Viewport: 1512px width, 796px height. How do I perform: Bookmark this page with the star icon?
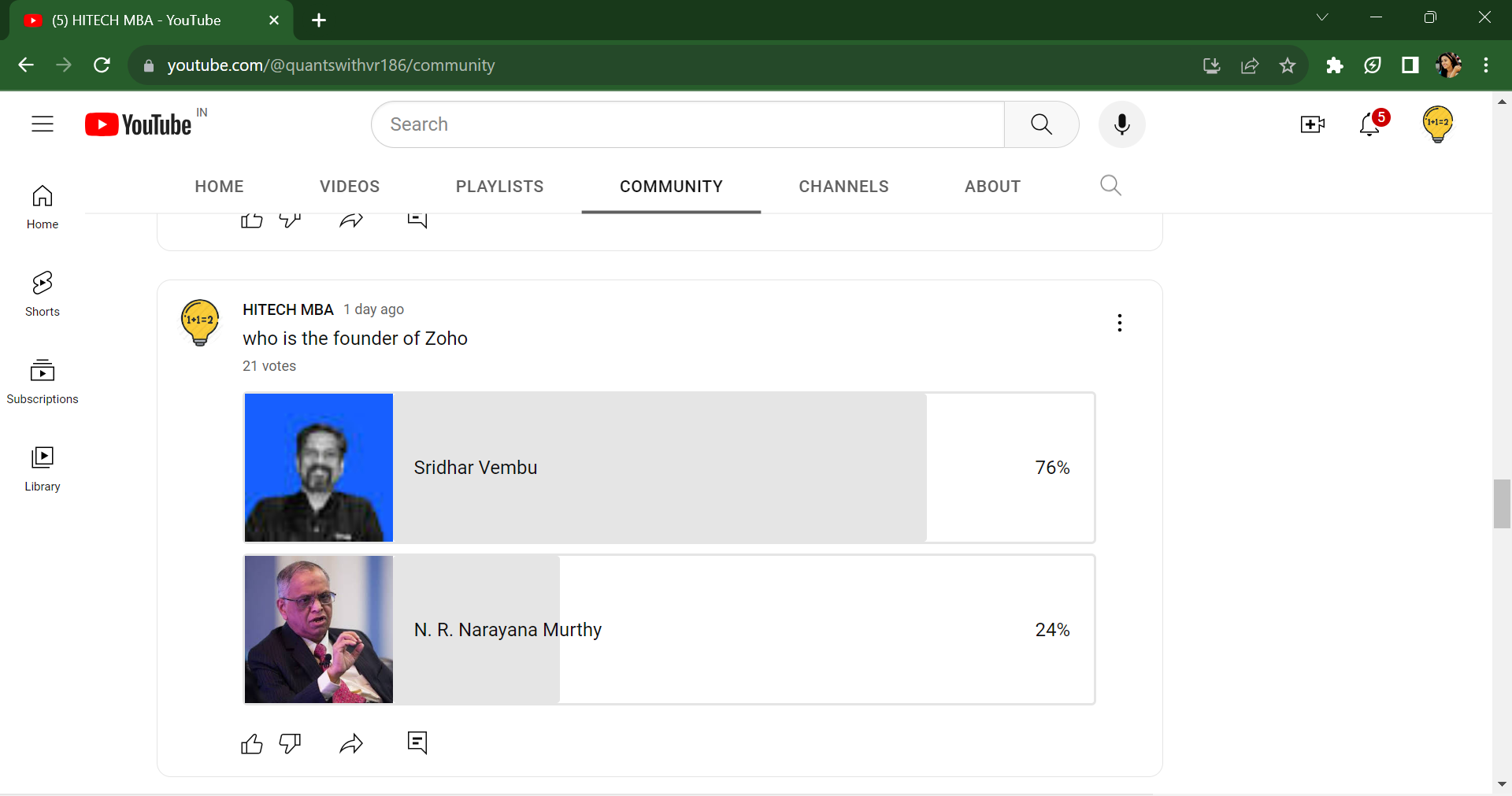click(1288, 65)
